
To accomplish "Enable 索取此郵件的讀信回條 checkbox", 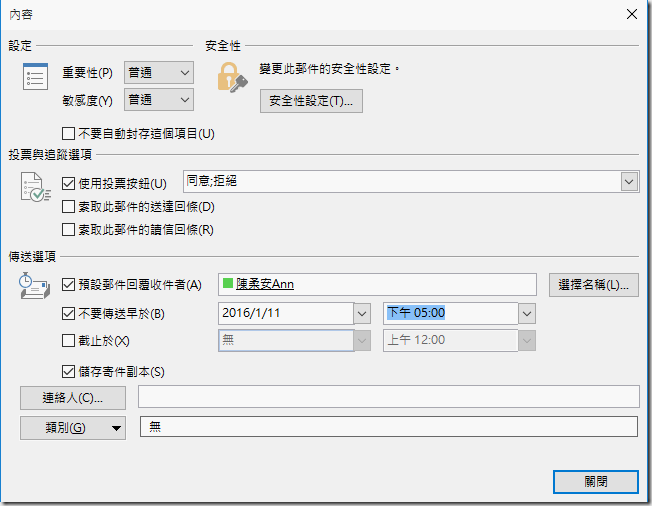I will coord(69,229).
